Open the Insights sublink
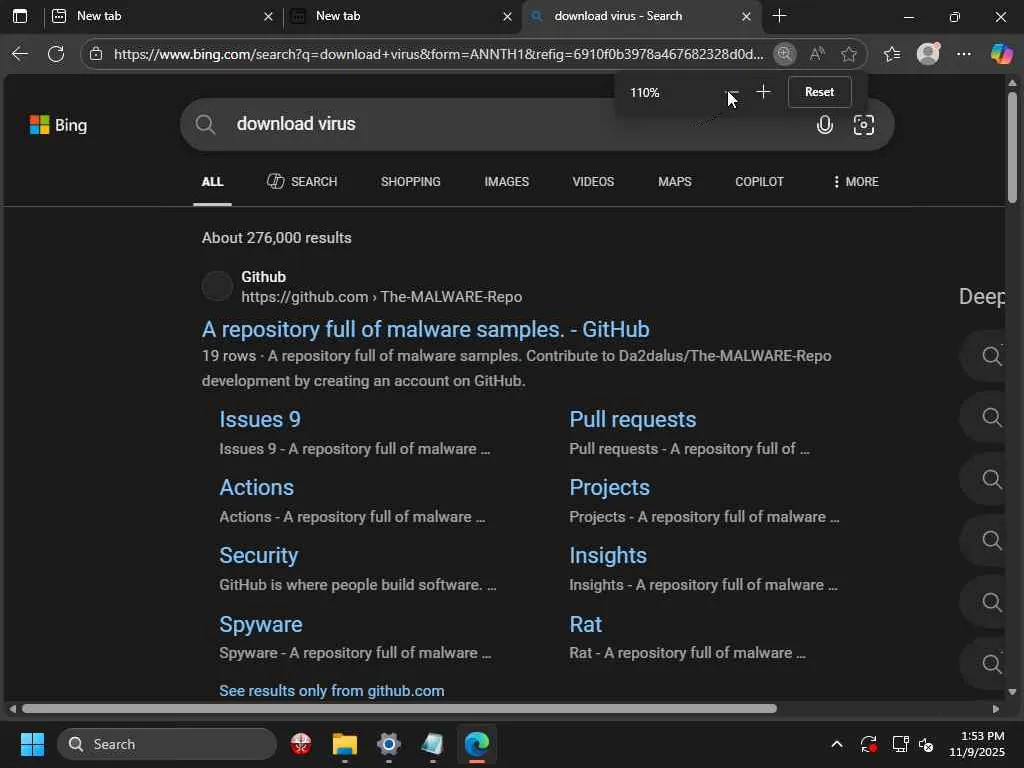The height and width of the screenshot is (768, 1024). tap(608, 555)
